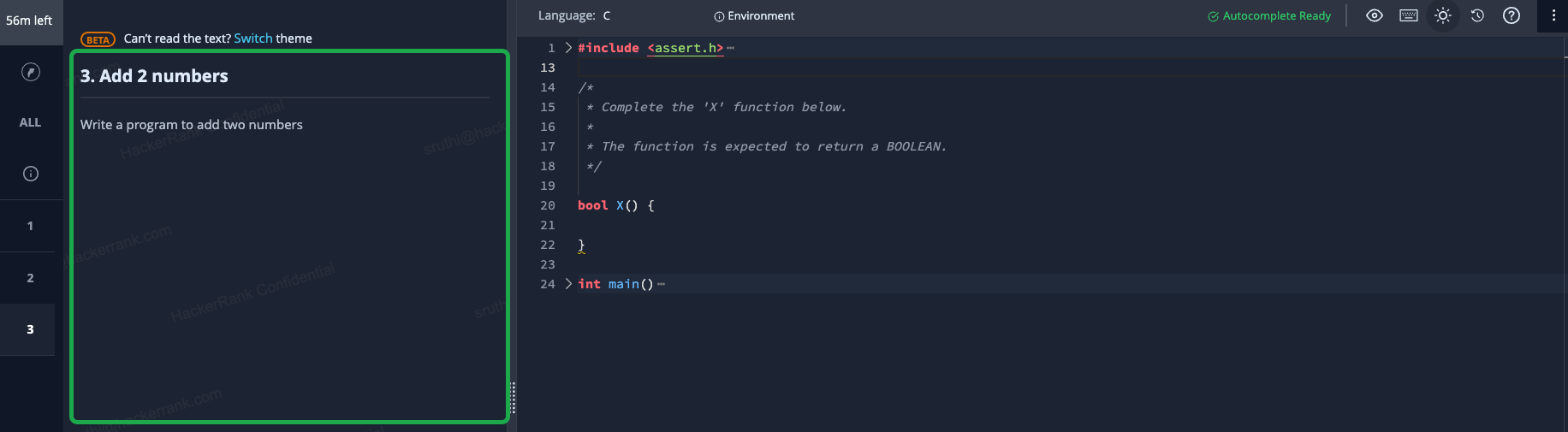Toggle the eye visibility icon in editor toolbar
Screen dimensions: 1568x432
pyautogui.click(x=1375, y=15)
